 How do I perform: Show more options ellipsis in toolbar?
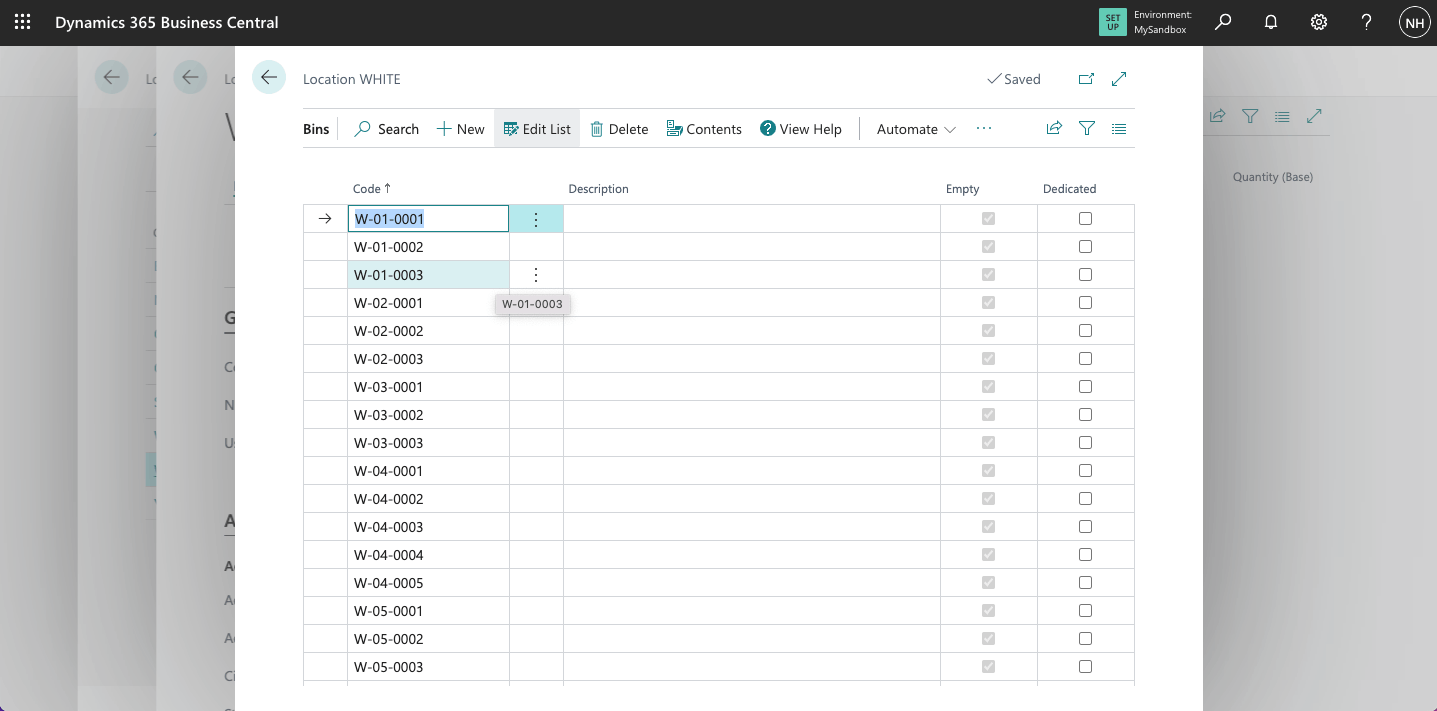pos(984,129)
